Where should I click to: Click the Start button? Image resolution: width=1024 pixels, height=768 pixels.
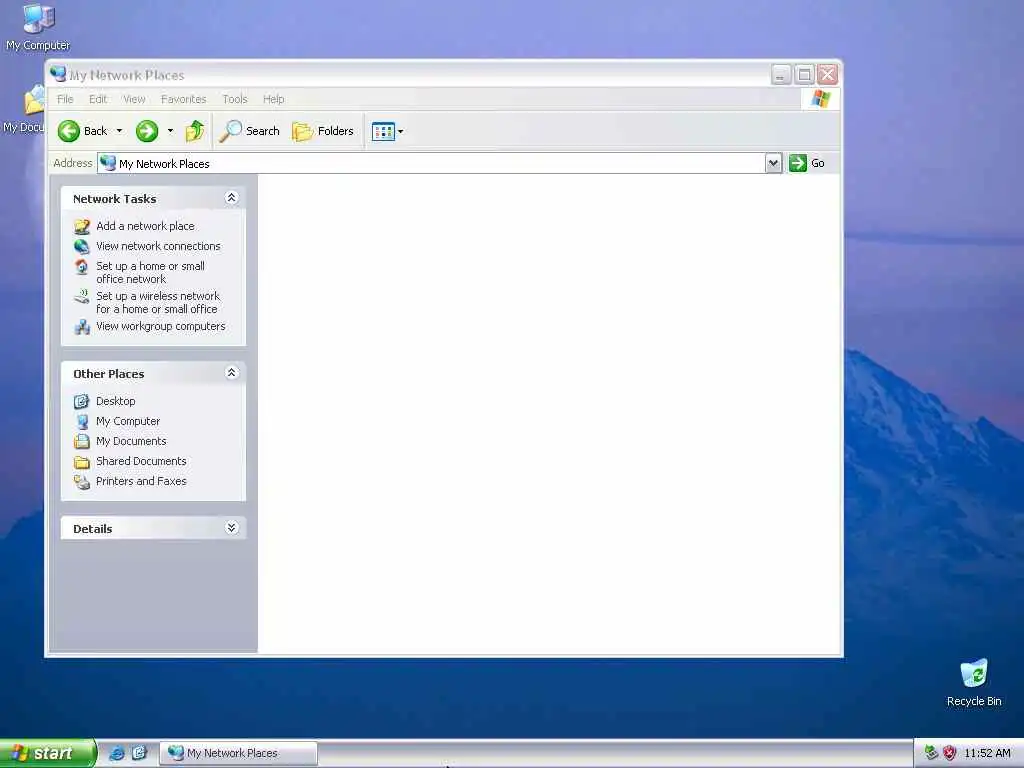(48, 753)
